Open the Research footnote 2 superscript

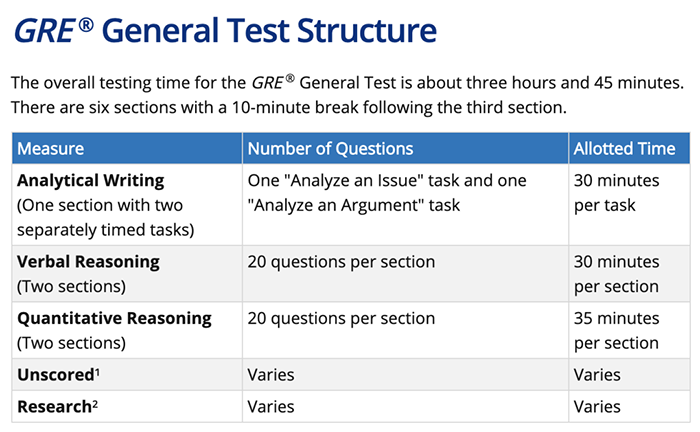[x=97, y=404]
